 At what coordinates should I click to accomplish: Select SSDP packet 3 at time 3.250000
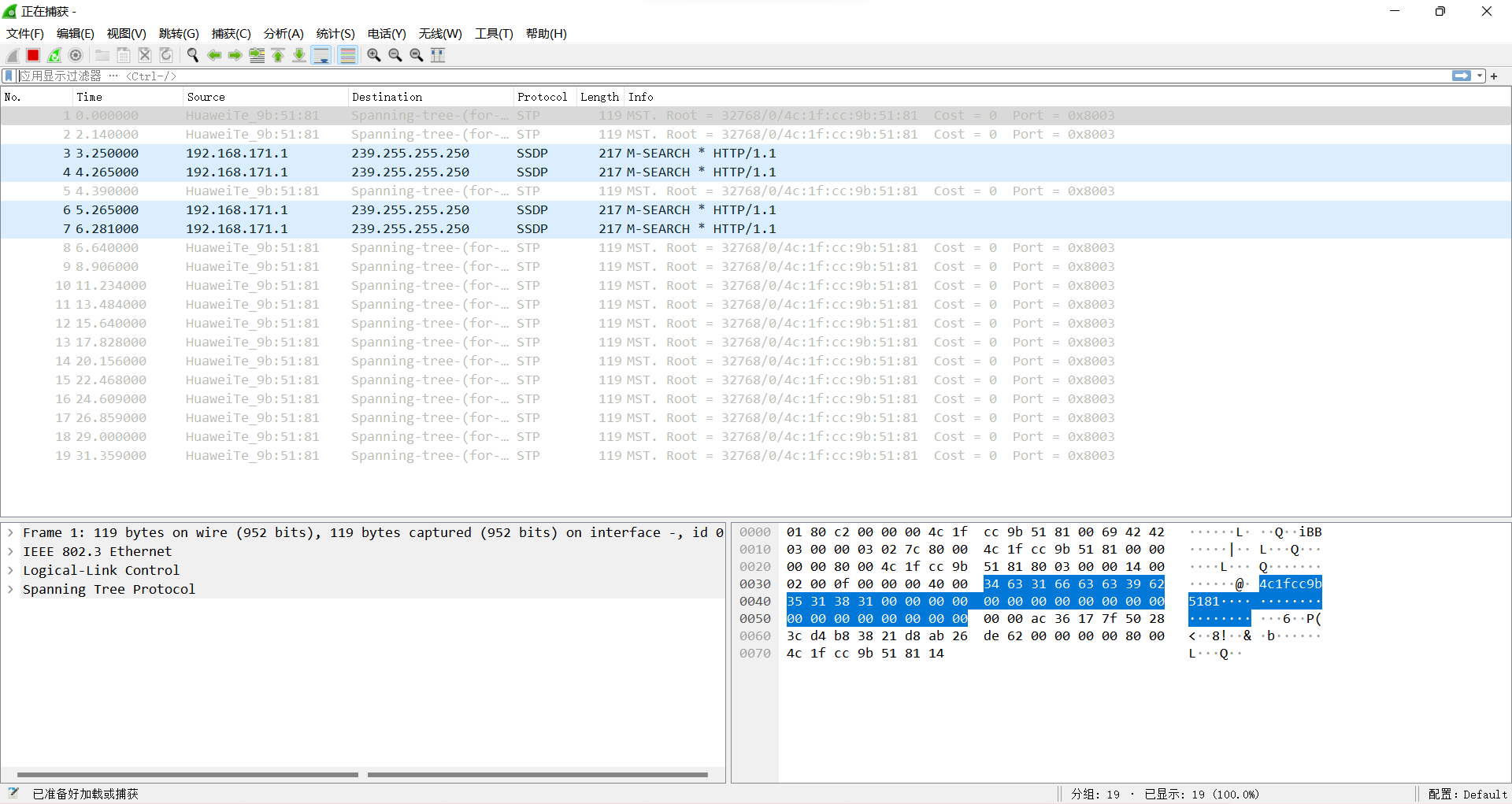tap(755, 154)
